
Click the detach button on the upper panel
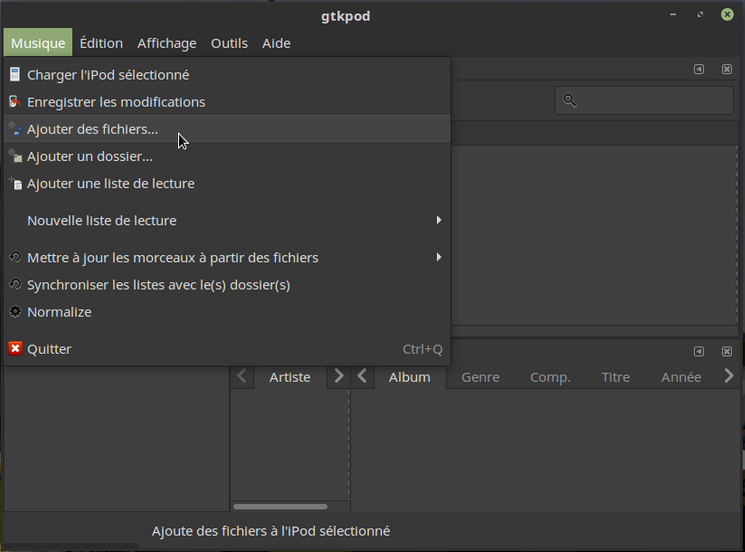(x=698, y=69)
